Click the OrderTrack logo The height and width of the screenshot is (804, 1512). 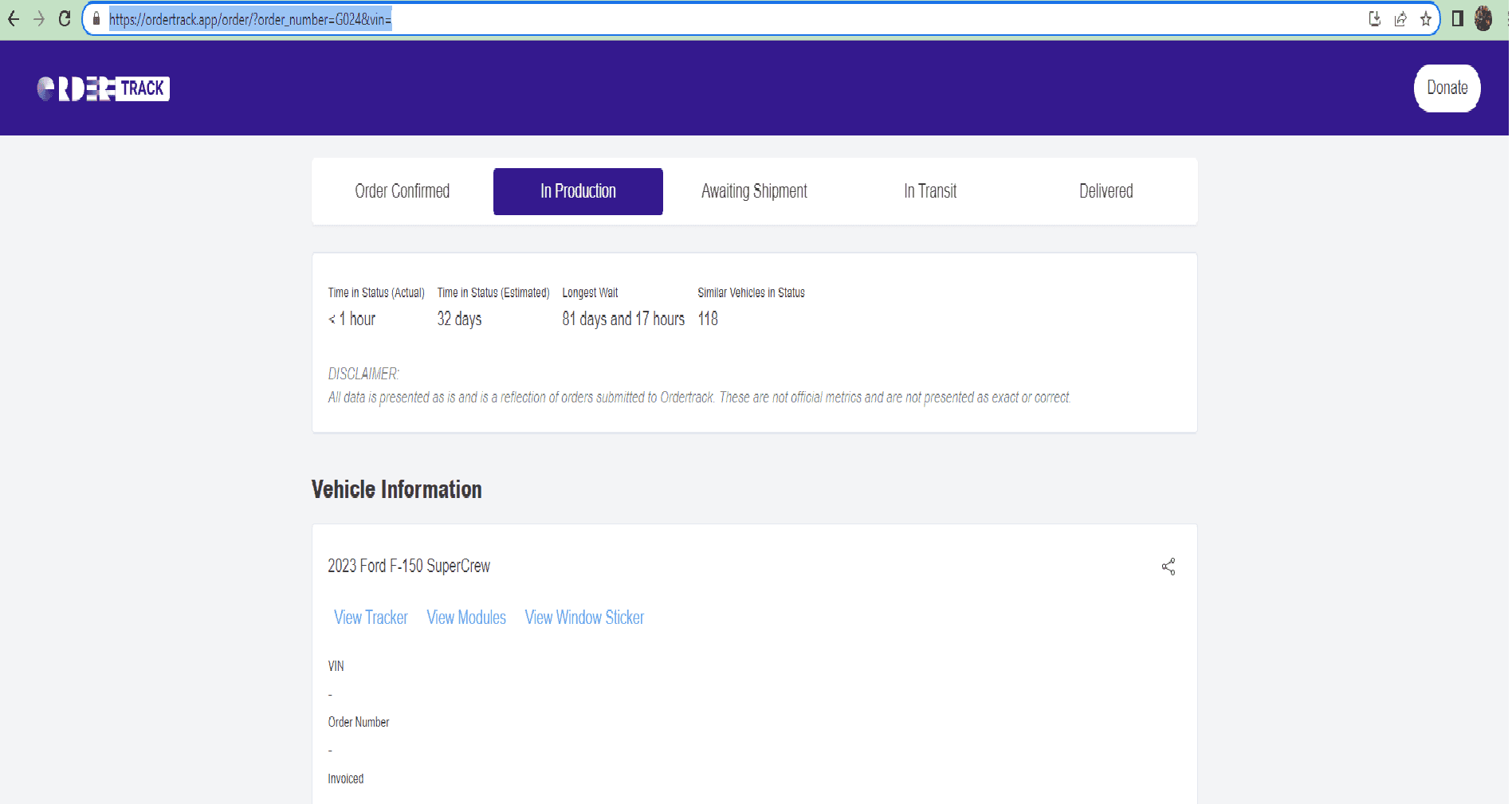[103, 88]
